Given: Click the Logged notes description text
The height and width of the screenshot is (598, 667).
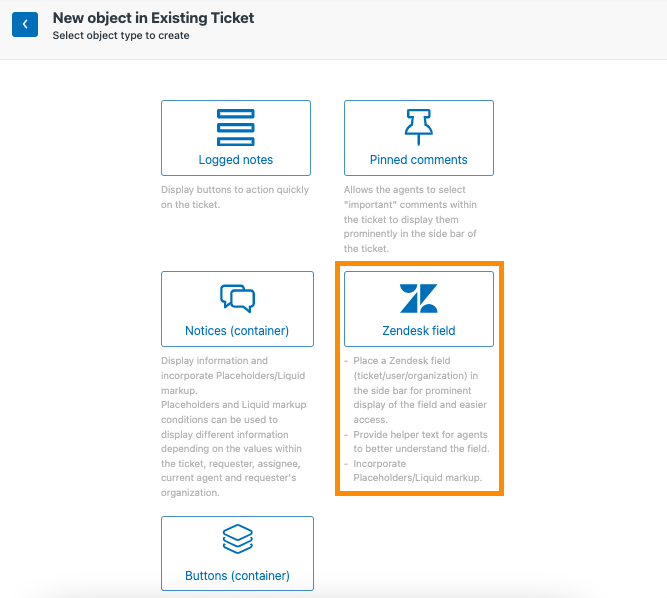Looking at the screenshot, I should pos(235,197).
